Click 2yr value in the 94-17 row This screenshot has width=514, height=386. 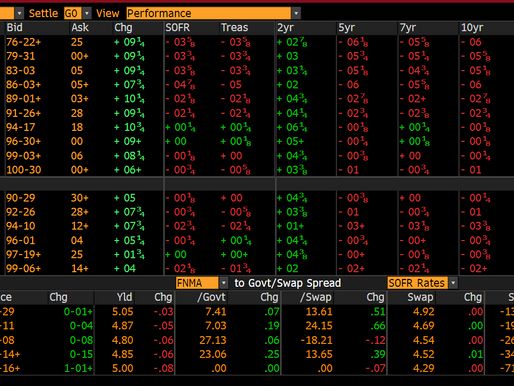tap(292, 127)
